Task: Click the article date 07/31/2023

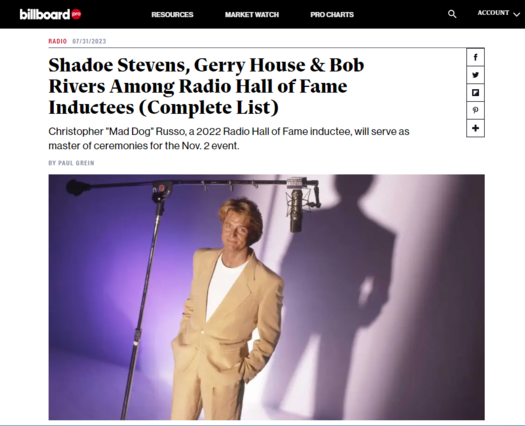Action: coord(89,41)
